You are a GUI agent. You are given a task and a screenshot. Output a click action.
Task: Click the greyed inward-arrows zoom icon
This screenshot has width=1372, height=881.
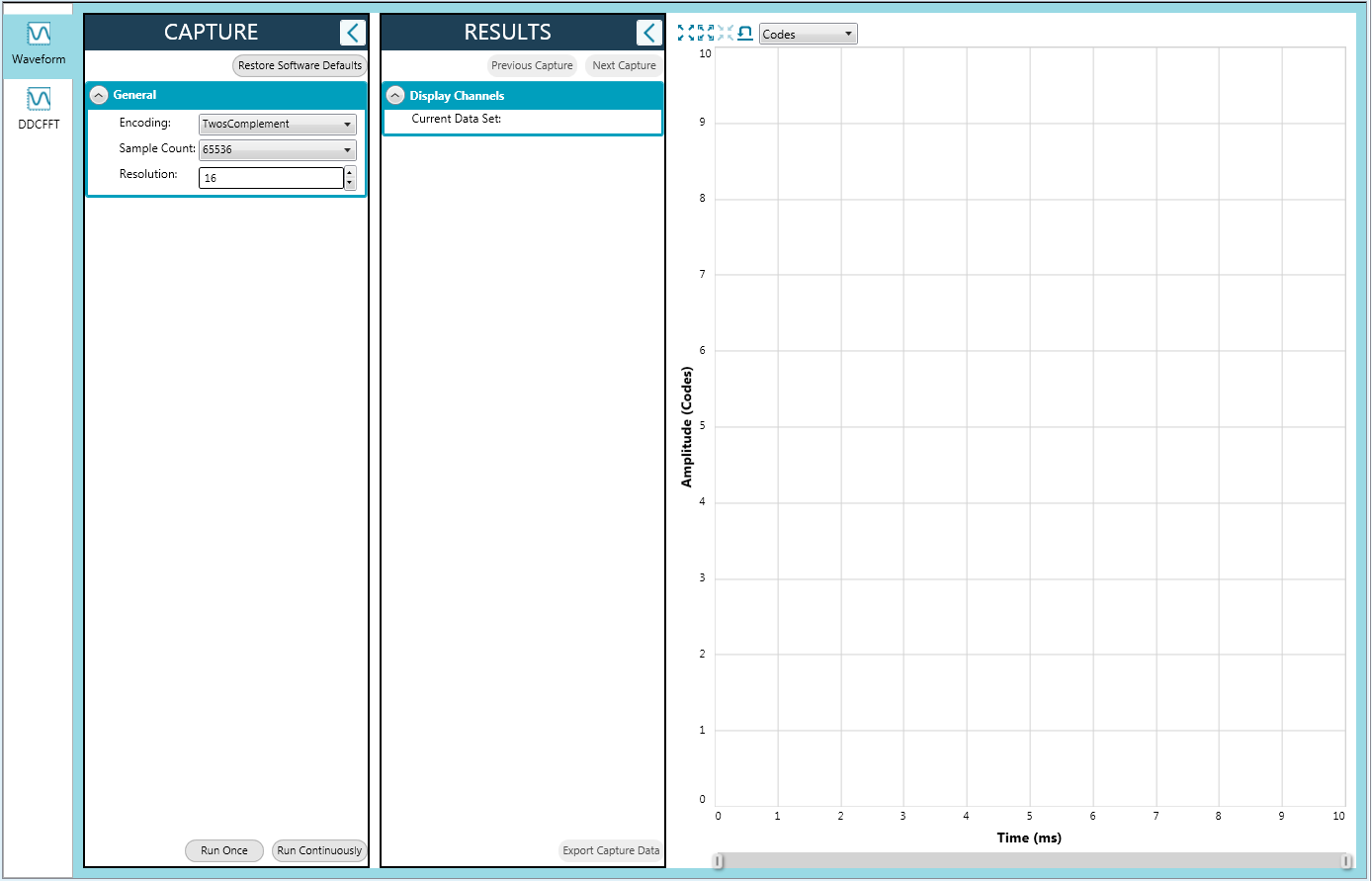click(726, 34)
